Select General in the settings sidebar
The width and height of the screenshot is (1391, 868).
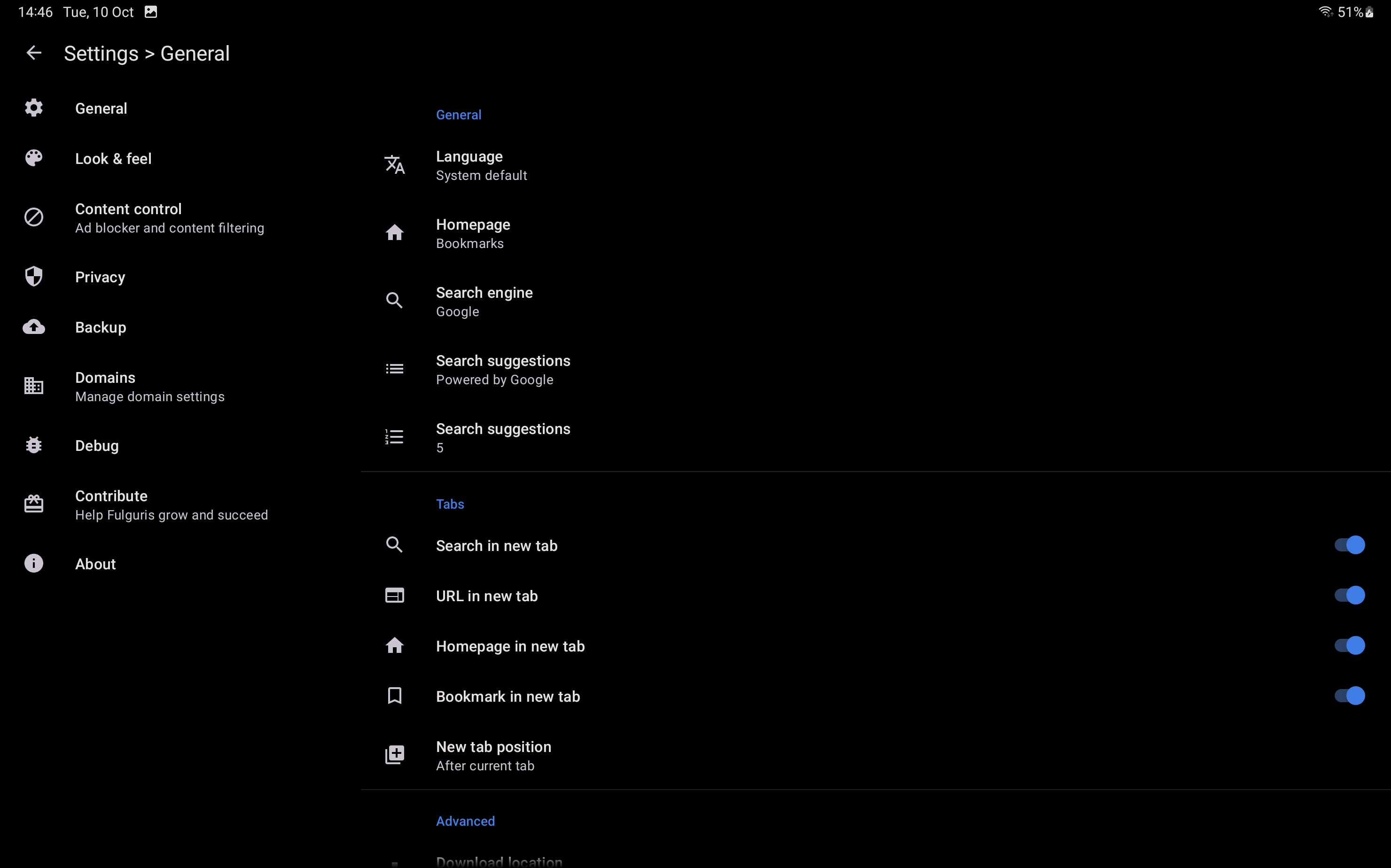pos(180,108)
